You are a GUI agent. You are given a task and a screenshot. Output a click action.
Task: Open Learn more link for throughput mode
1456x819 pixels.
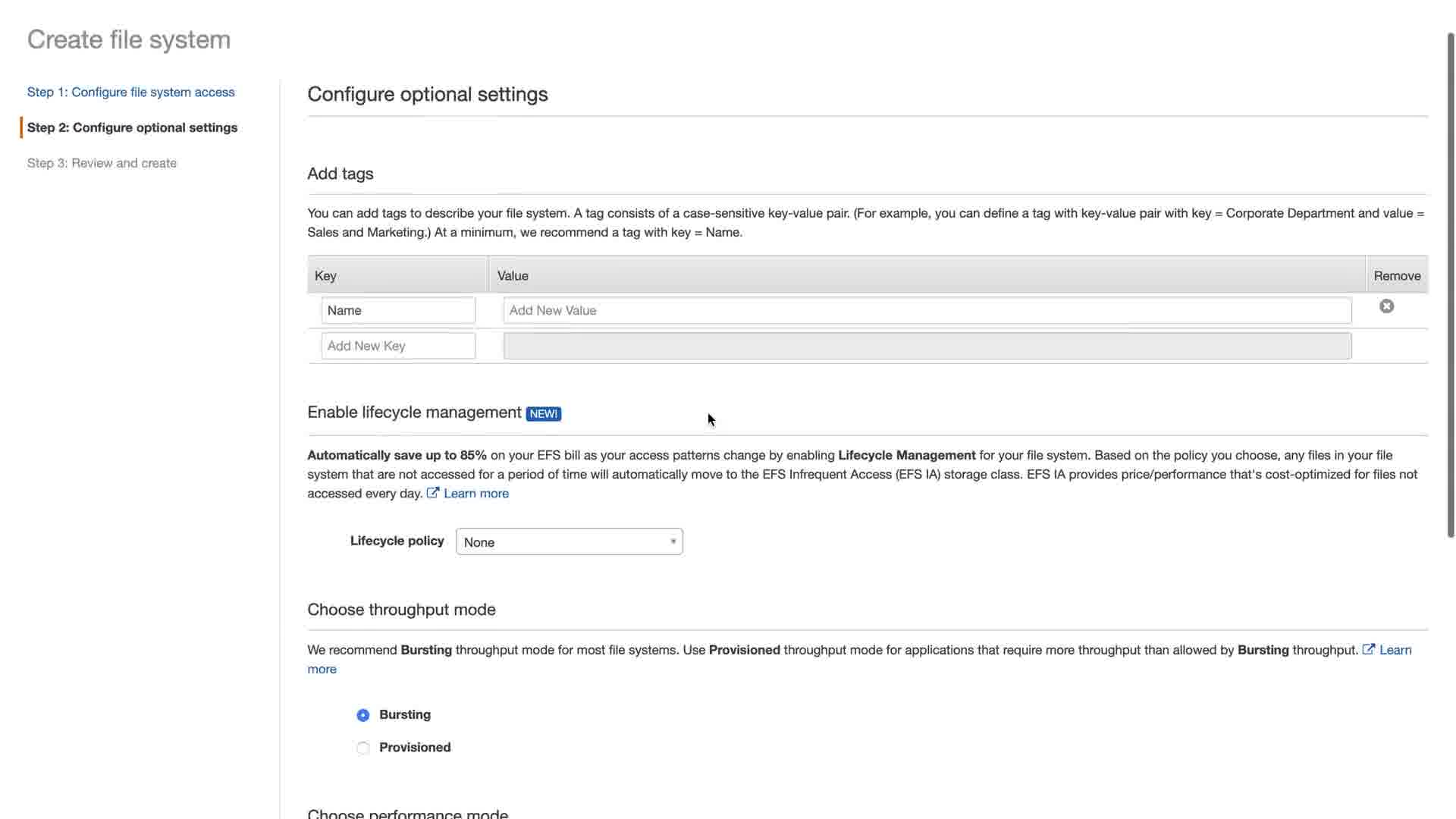coord(1395,650)
